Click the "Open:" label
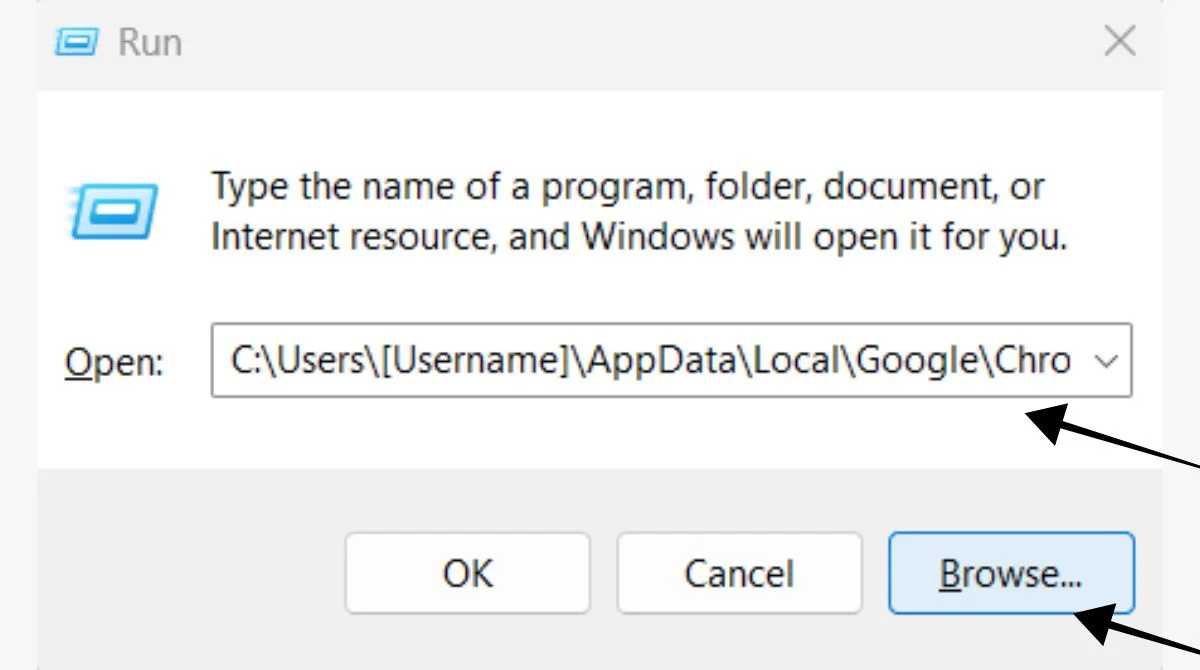 [x=114, y=362]
